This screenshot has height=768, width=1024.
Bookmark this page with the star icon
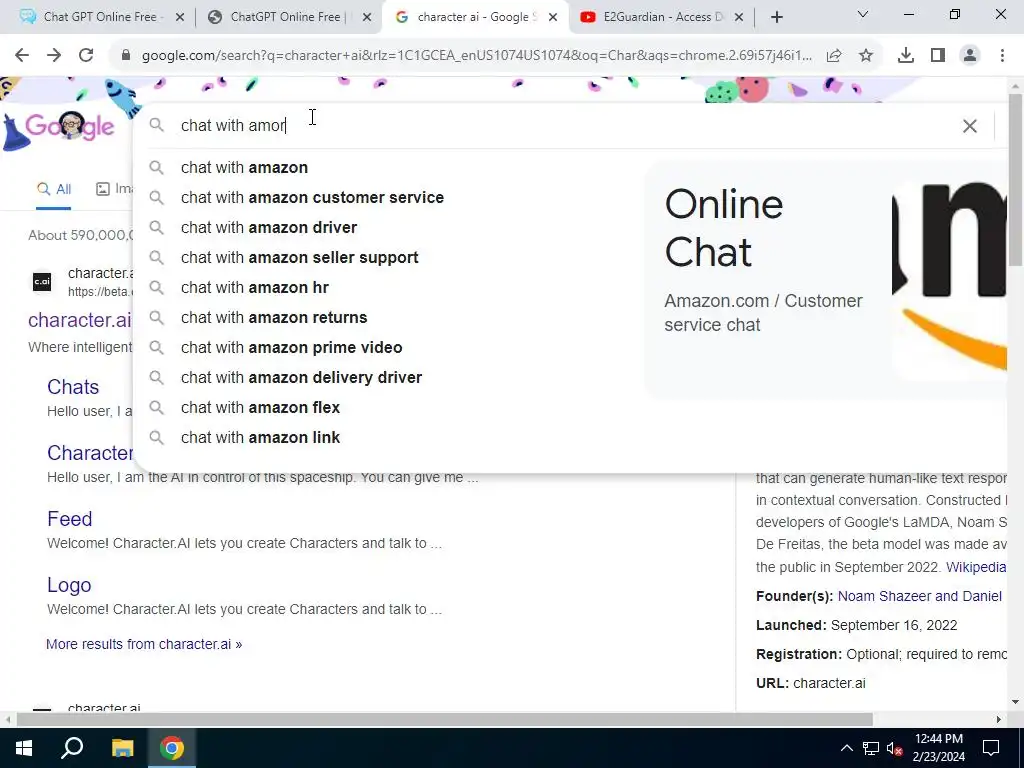pyautogui.click(x=866, y=56)
